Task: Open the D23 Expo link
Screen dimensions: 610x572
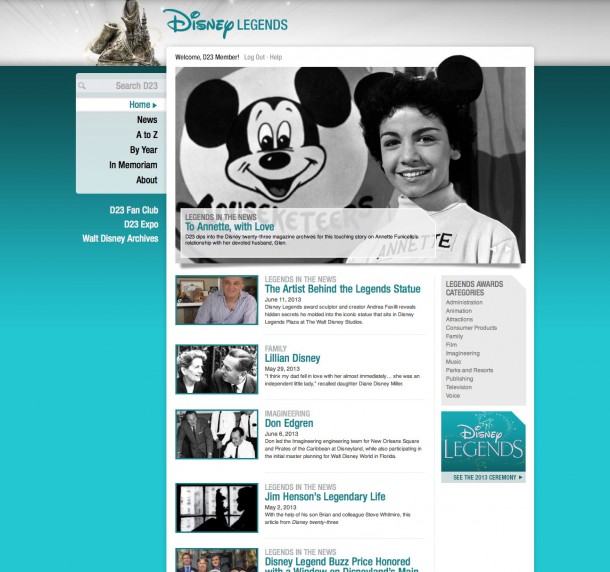Action: (141, 225)
